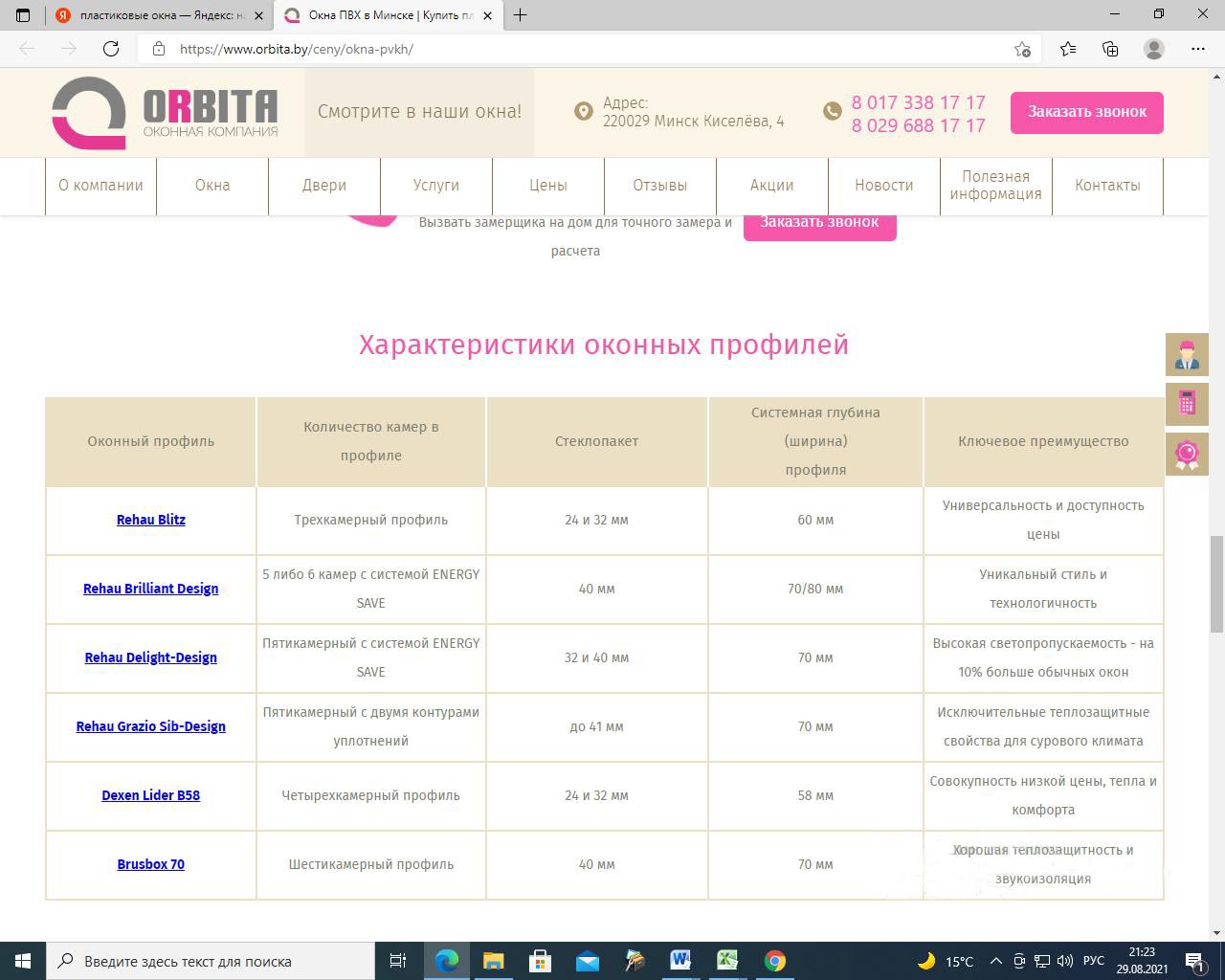The width and height of the screenshot is (1225, 980).
Task: Click the consultant icon in right sidebar
Action: click(x=1187, y=355)
